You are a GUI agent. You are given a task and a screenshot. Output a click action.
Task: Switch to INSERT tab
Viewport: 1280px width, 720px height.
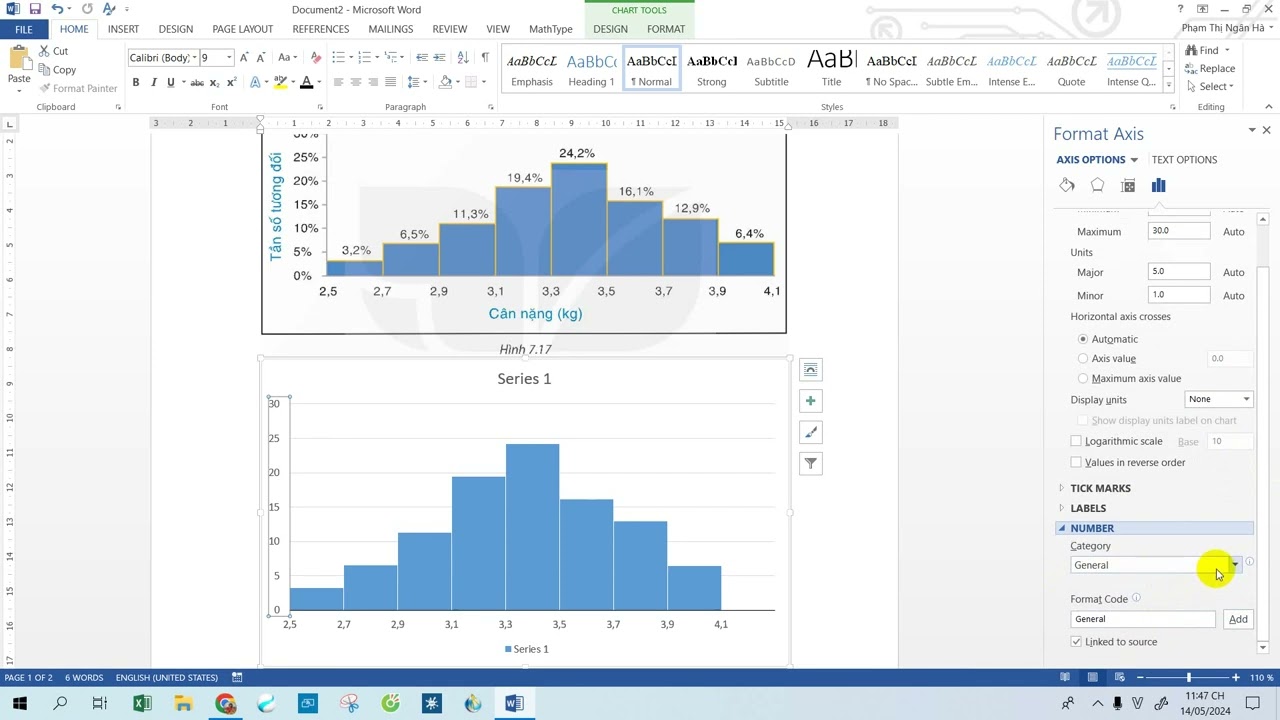pos(123,29)
